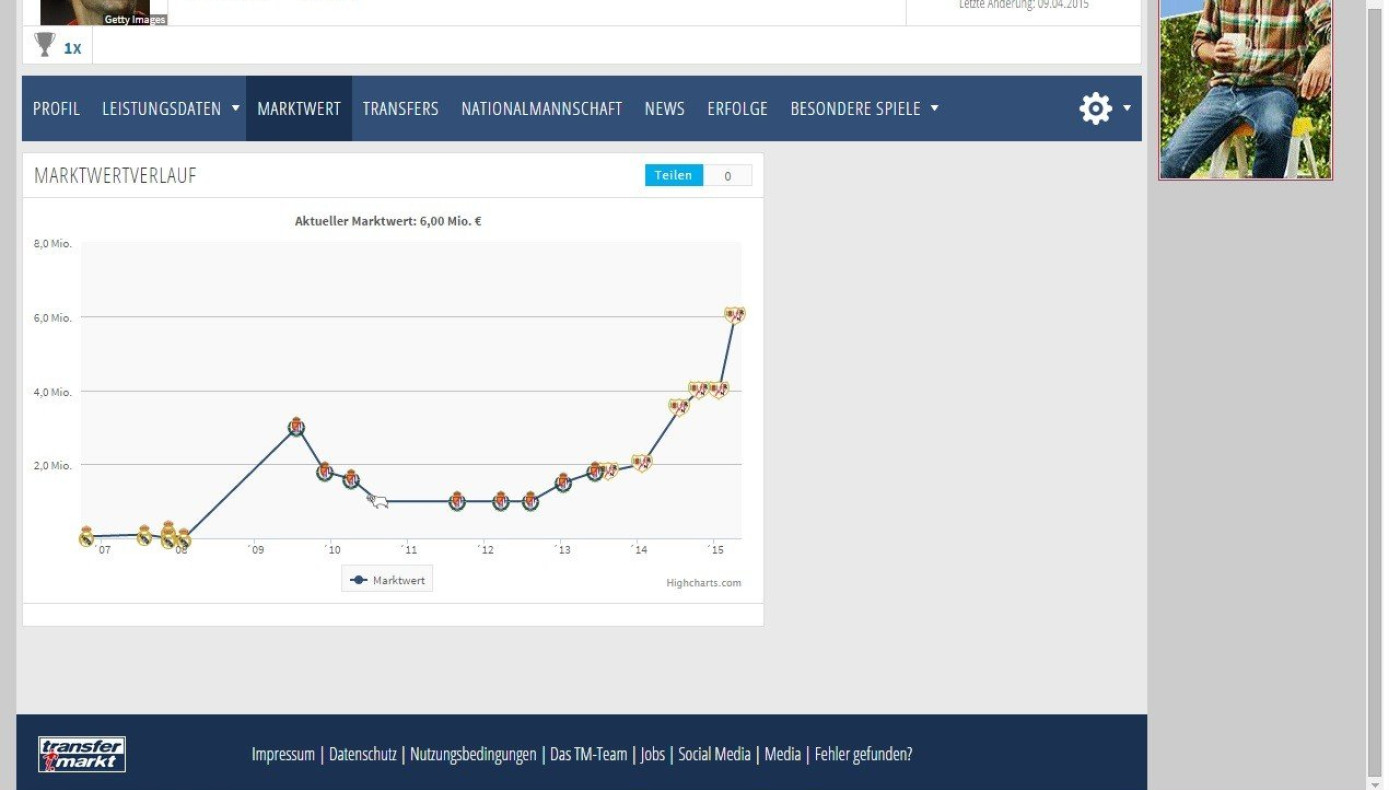Click the Transfermarkt logo in footer

pyautogui.click(x=82, y=754)
